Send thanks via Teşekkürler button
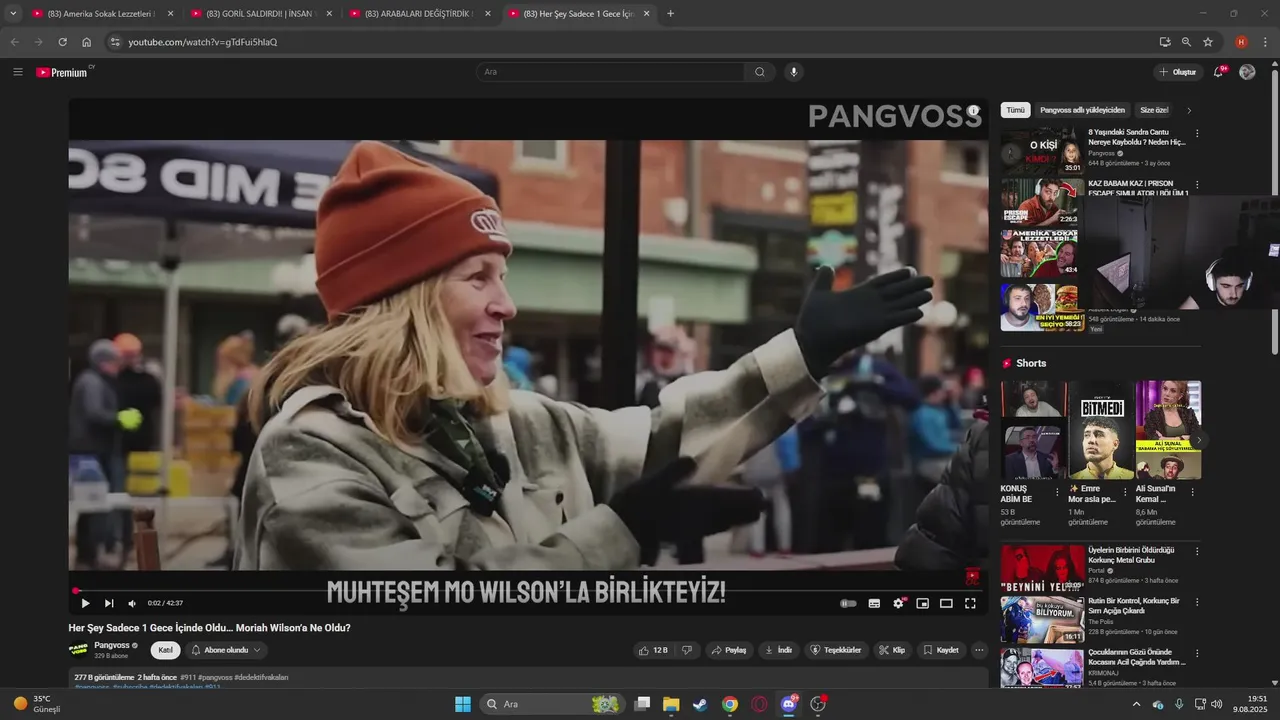 (x=836, y=650)
